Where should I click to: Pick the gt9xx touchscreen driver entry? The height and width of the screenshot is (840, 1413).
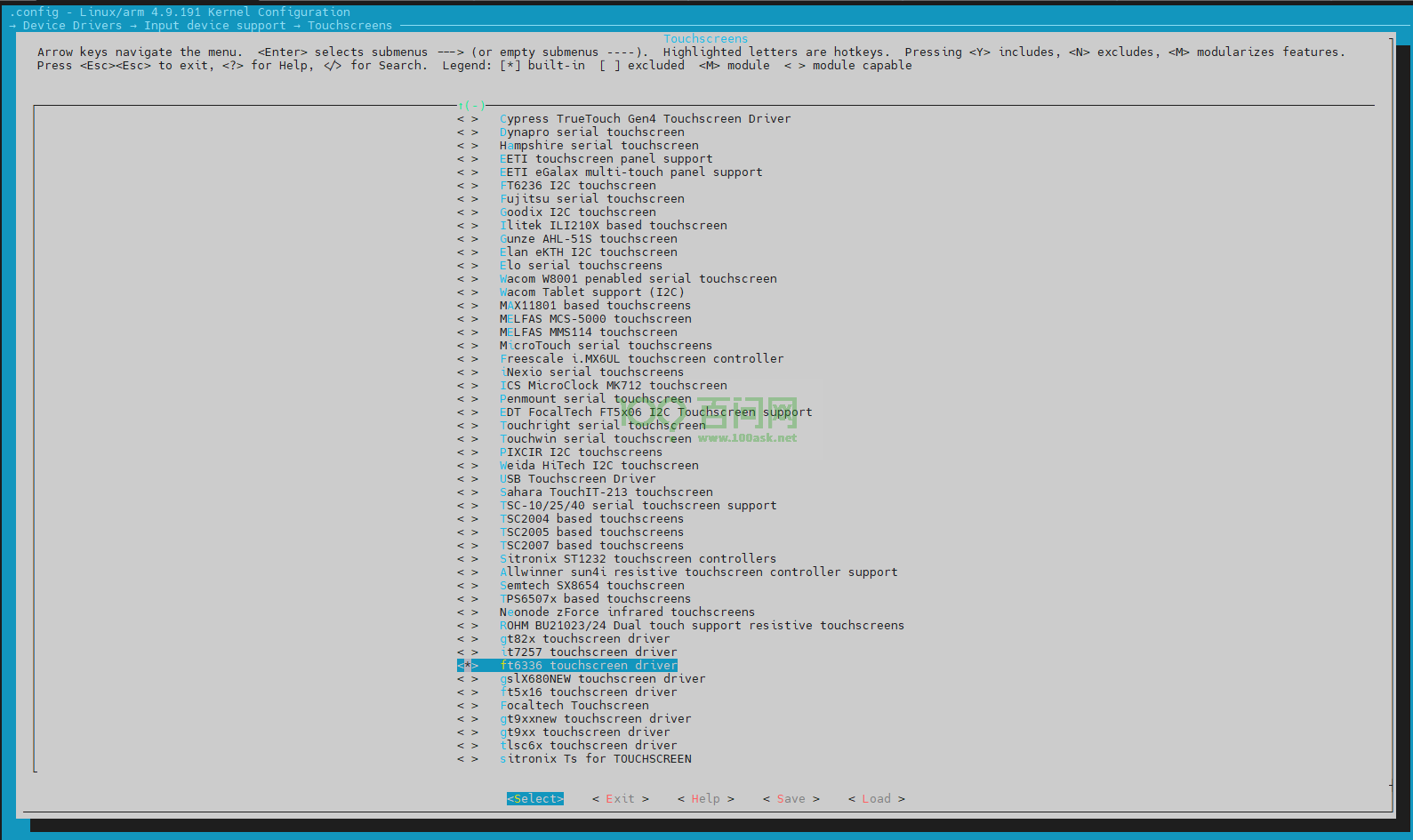[x=584, y=732]
